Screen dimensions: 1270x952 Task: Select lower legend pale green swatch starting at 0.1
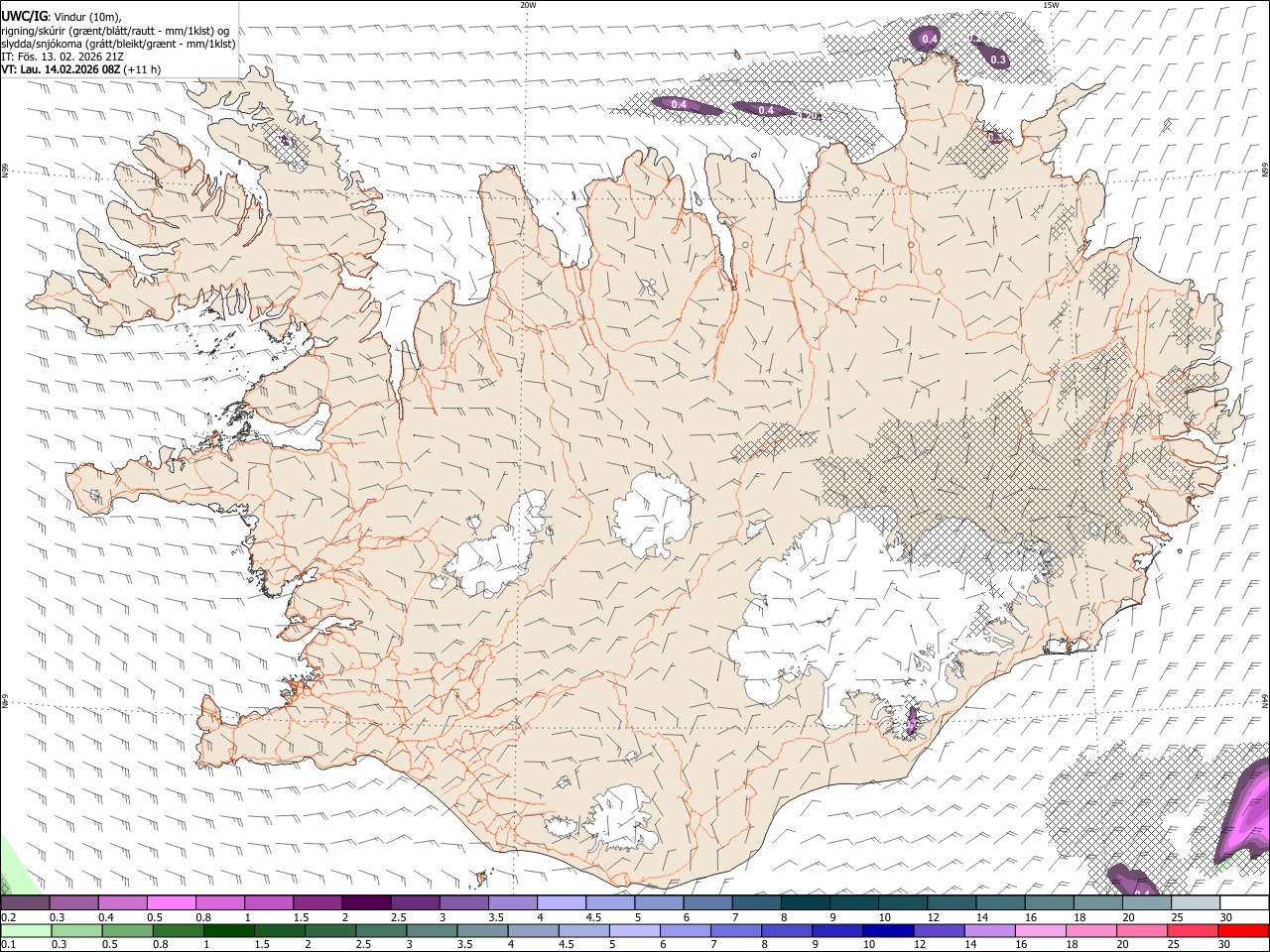point(26,931)
